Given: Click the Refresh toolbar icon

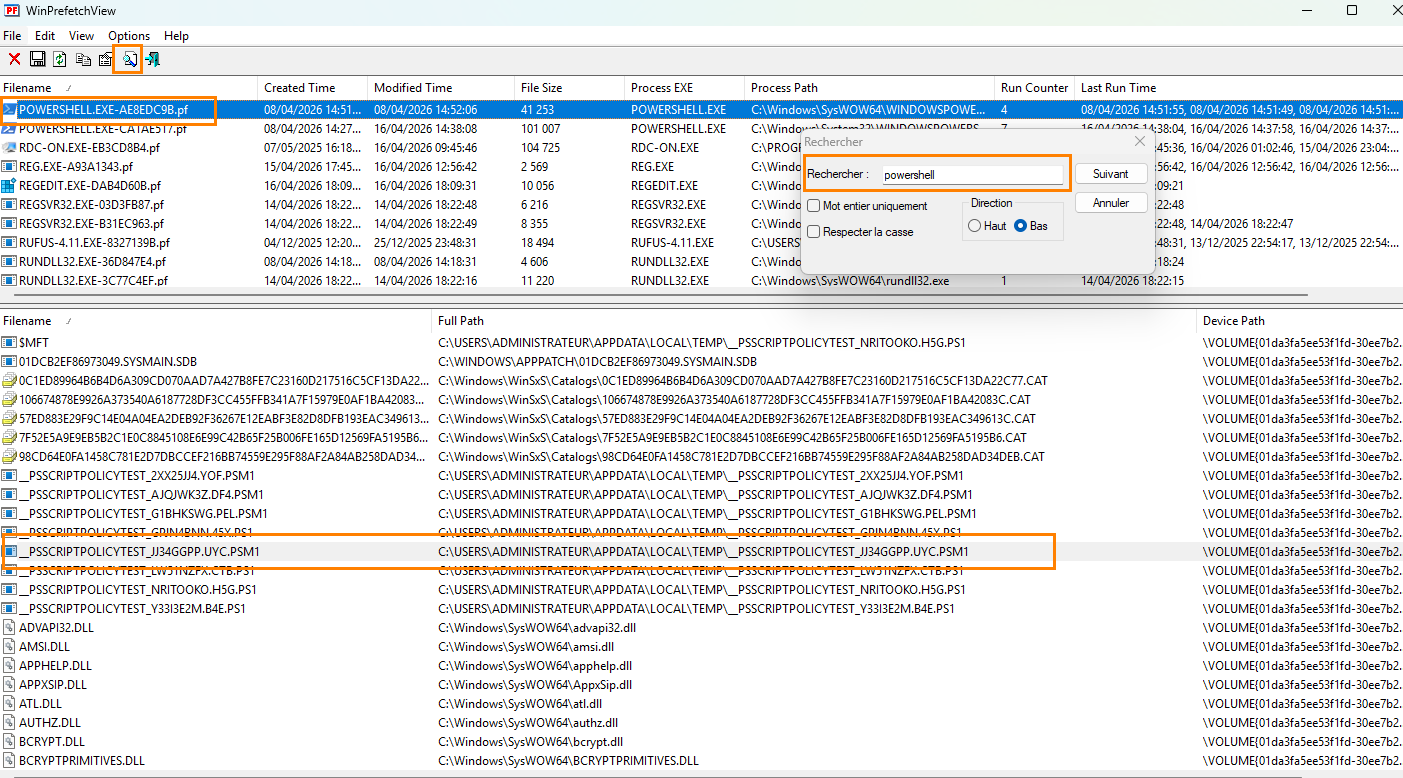Looking at the screenshot, I should [x=60, y=60].
